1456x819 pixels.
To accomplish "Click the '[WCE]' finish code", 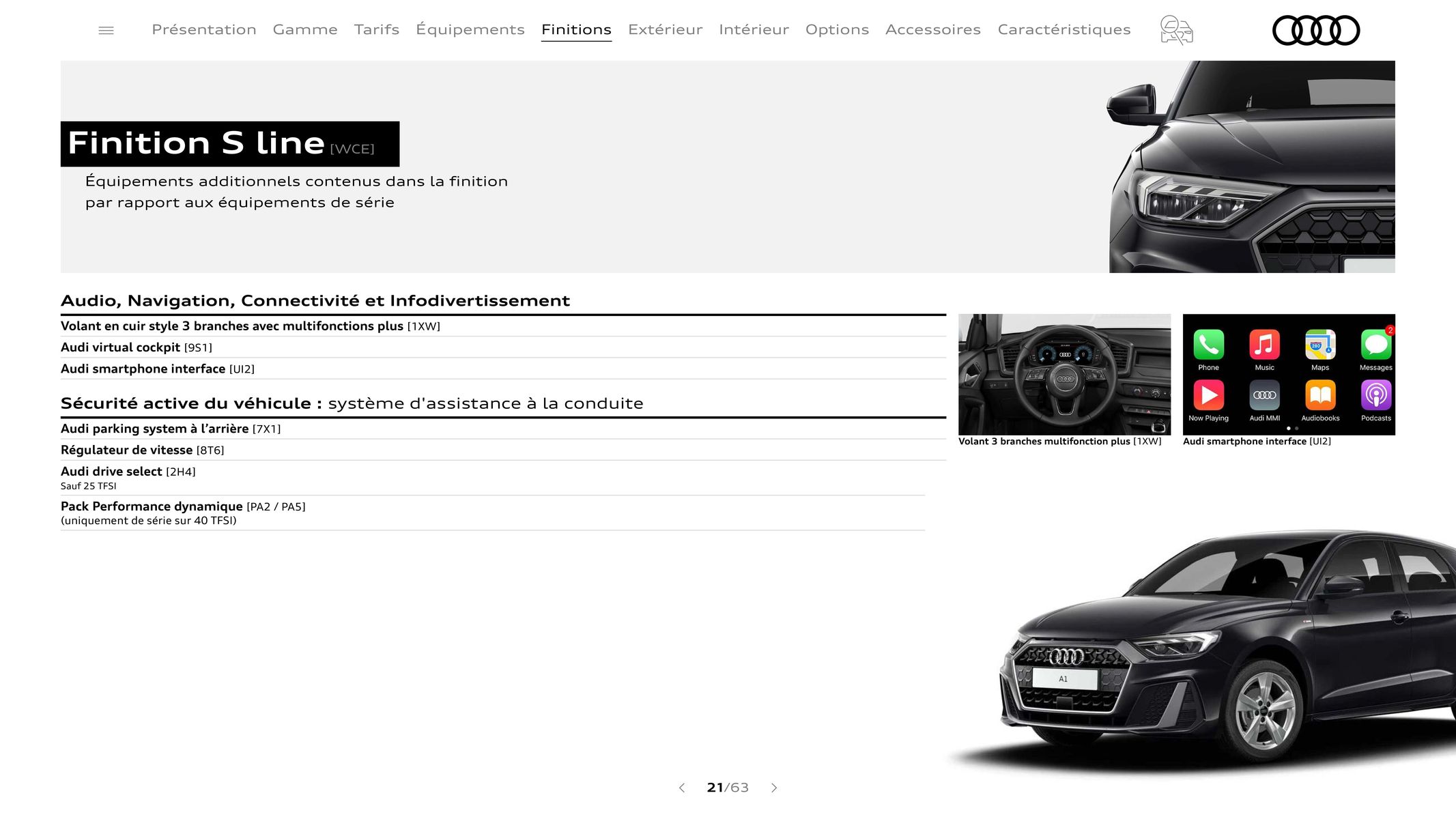I will click(x=352, y=149).
